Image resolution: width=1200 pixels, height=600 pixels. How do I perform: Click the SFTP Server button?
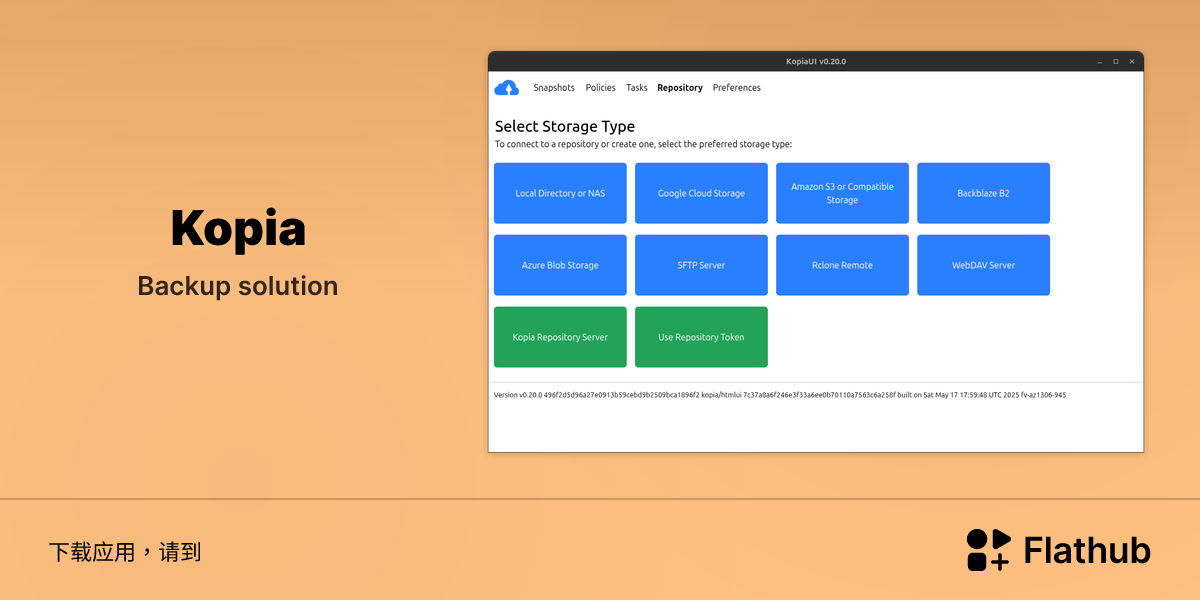point(701,265)
